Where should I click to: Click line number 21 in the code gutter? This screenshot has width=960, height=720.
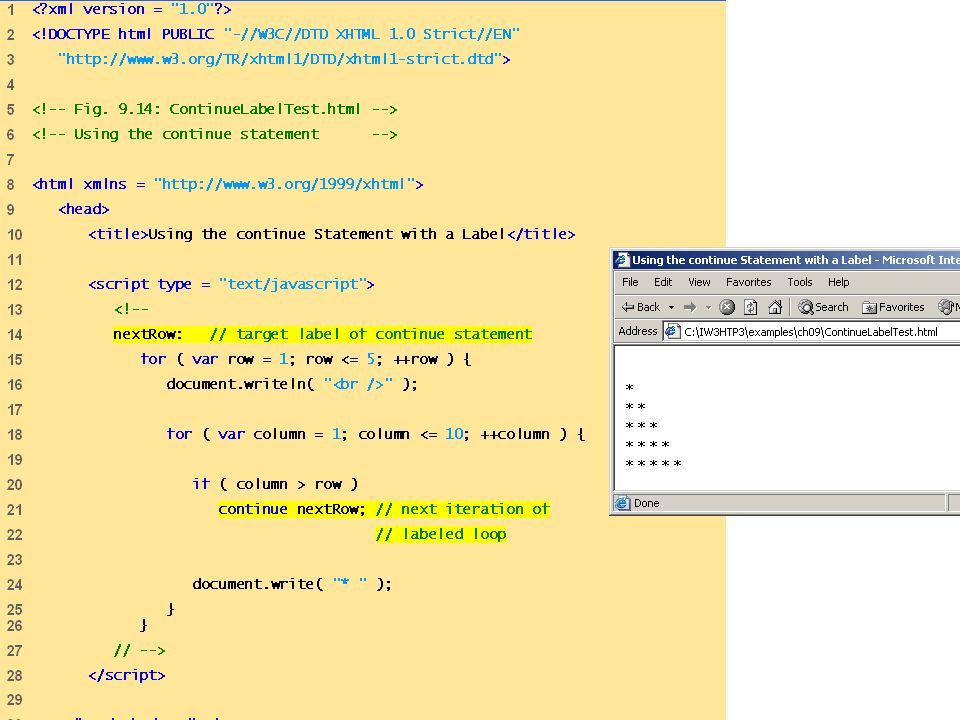[x=15, y=510]
